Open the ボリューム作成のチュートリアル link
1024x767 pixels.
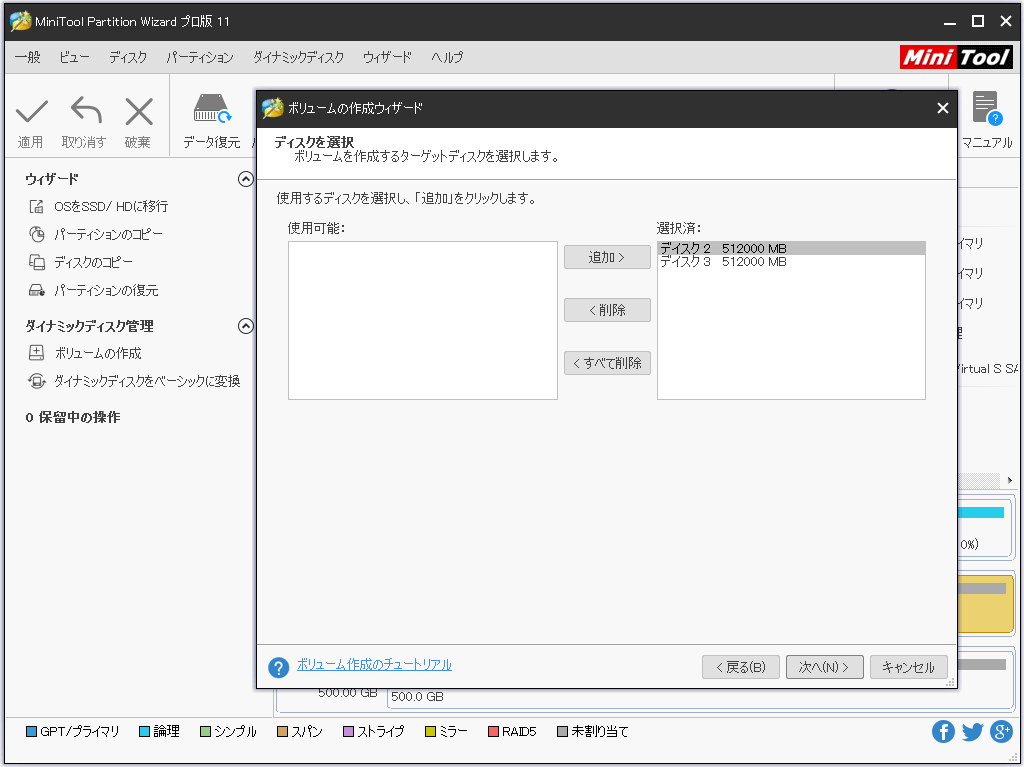pos(374,664)
